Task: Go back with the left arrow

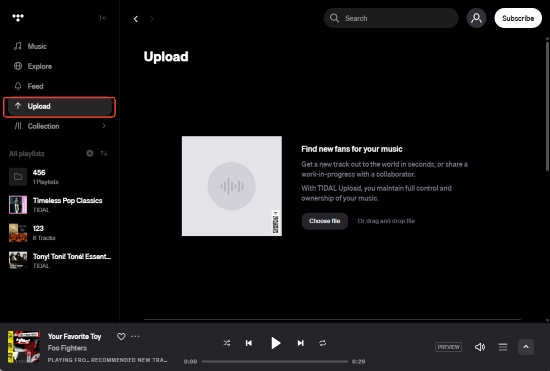Action: 136,19
